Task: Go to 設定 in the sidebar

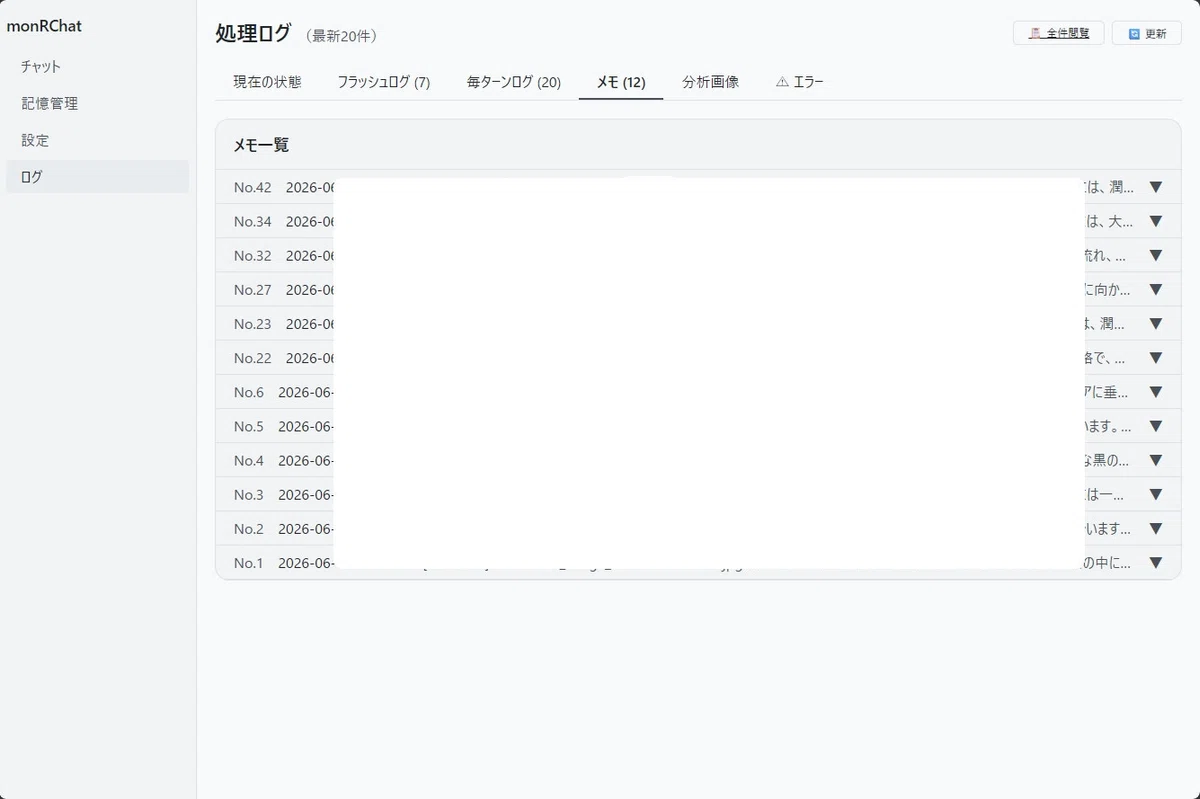Action: [x=35, y=141]
